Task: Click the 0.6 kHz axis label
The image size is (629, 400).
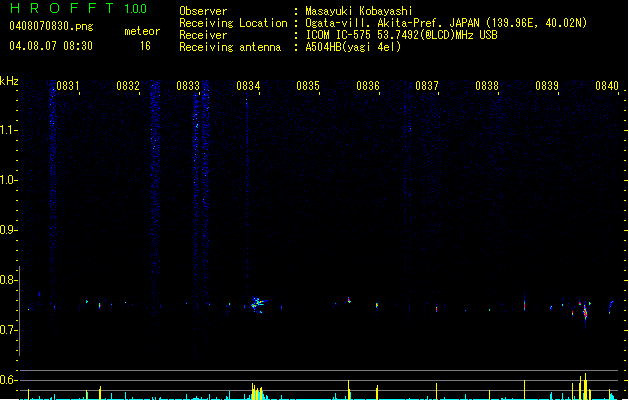Action: point(8,380)
